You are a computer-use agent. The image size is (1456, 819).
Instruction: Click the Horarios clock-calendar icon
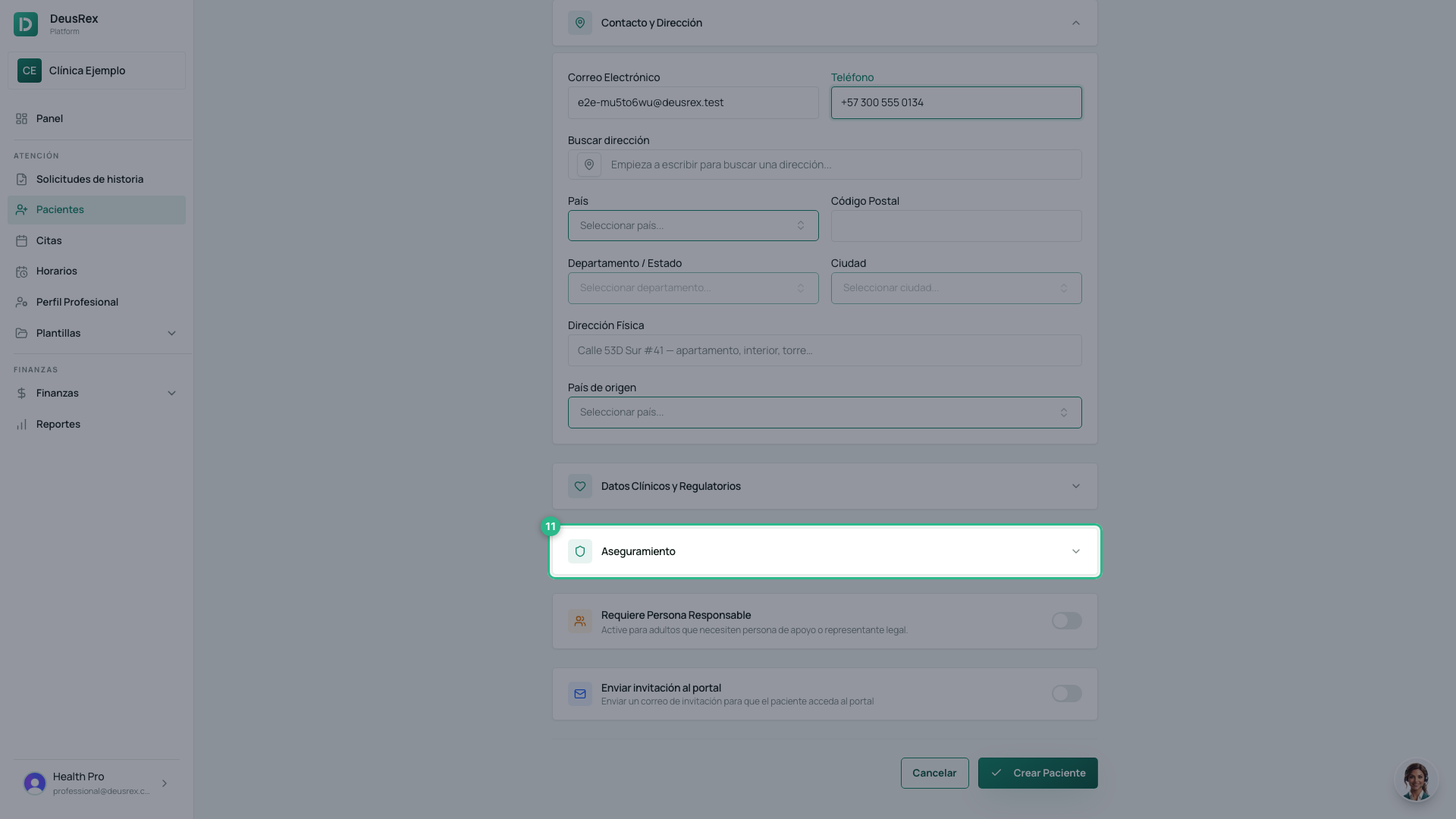pos(21,271)
